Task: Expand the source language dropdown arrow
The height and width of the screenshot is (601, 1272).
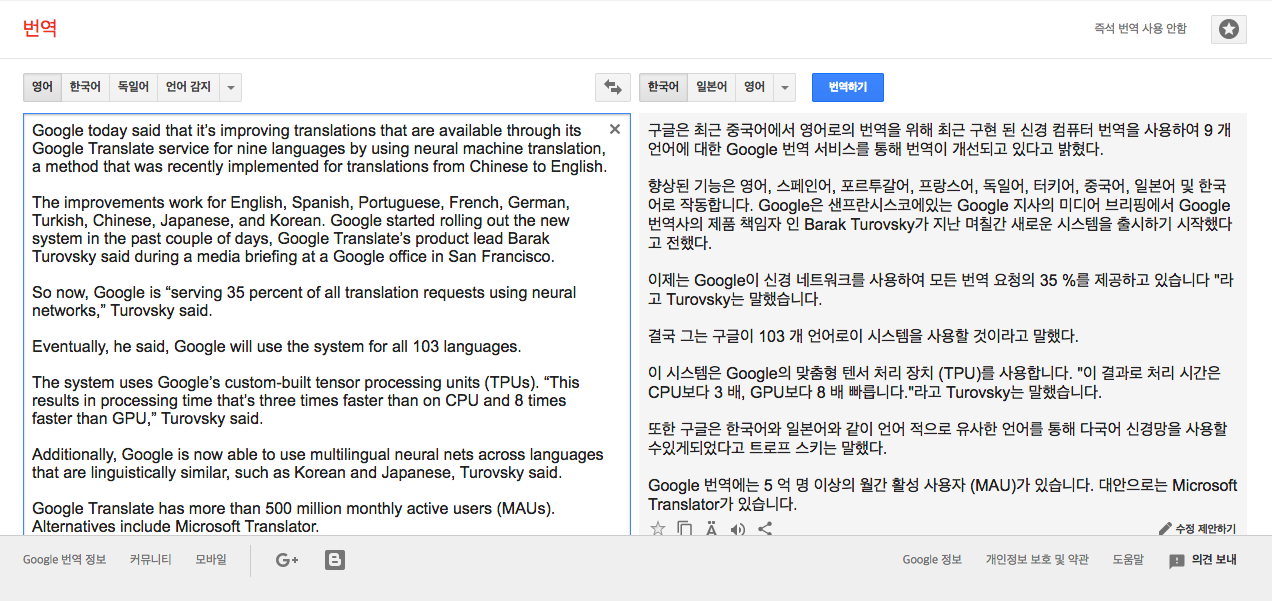Action: coord(231,87)
